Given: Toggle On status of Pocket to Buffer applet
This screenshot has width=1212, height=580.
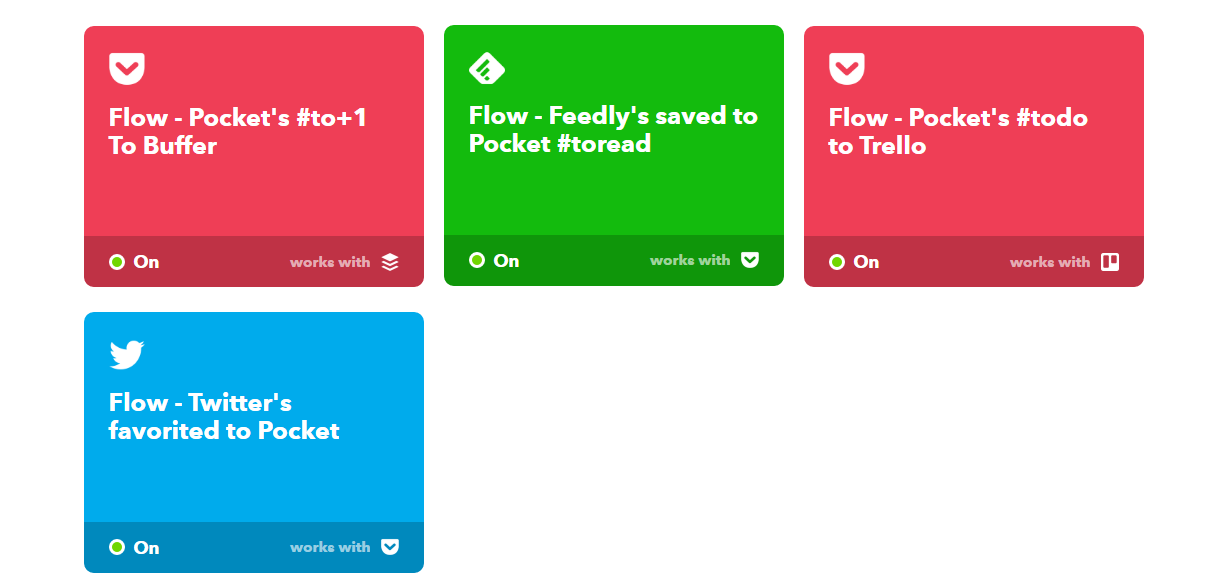Looking at the screenshot, I should (x=135, y=262).
